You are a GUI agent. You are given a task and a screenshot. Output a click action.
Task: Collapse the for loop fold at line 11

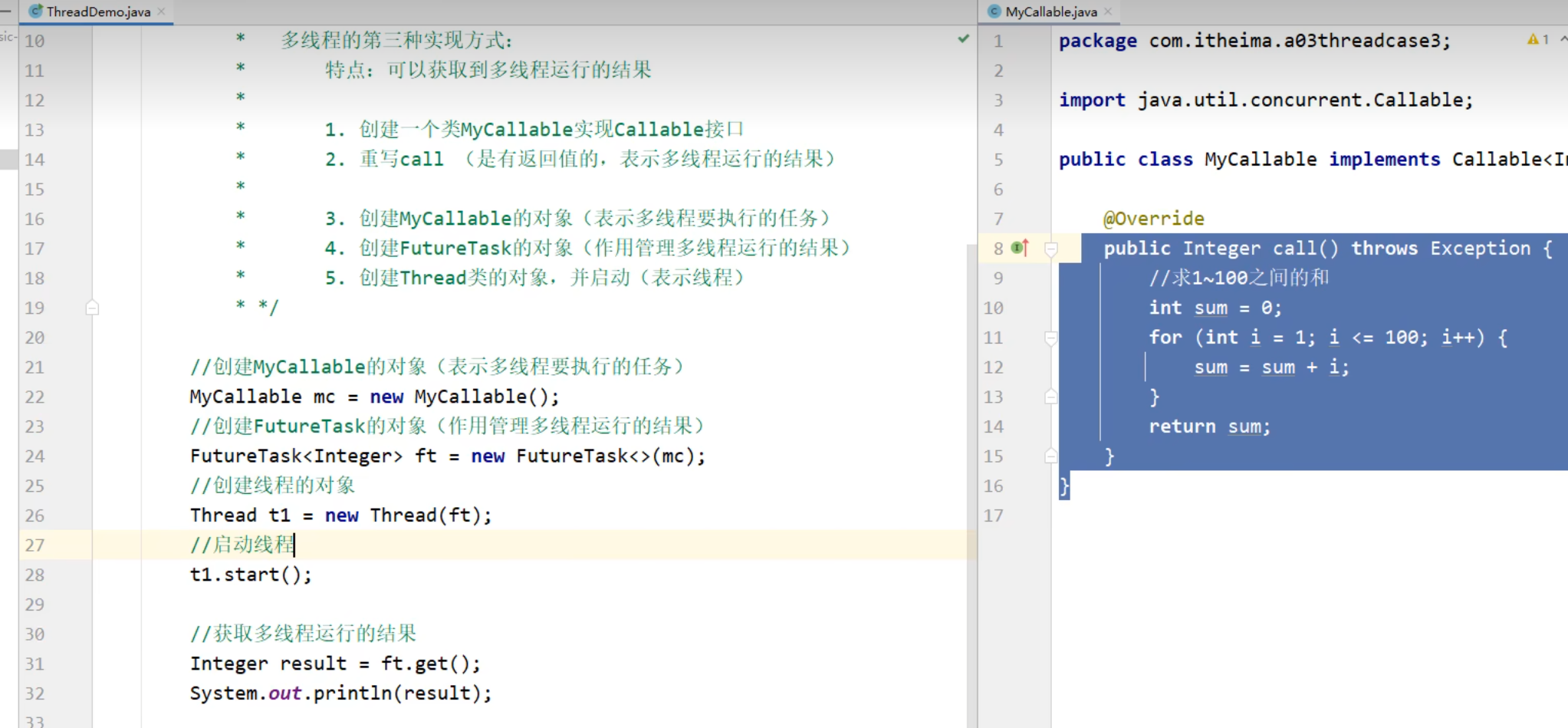1051,338
